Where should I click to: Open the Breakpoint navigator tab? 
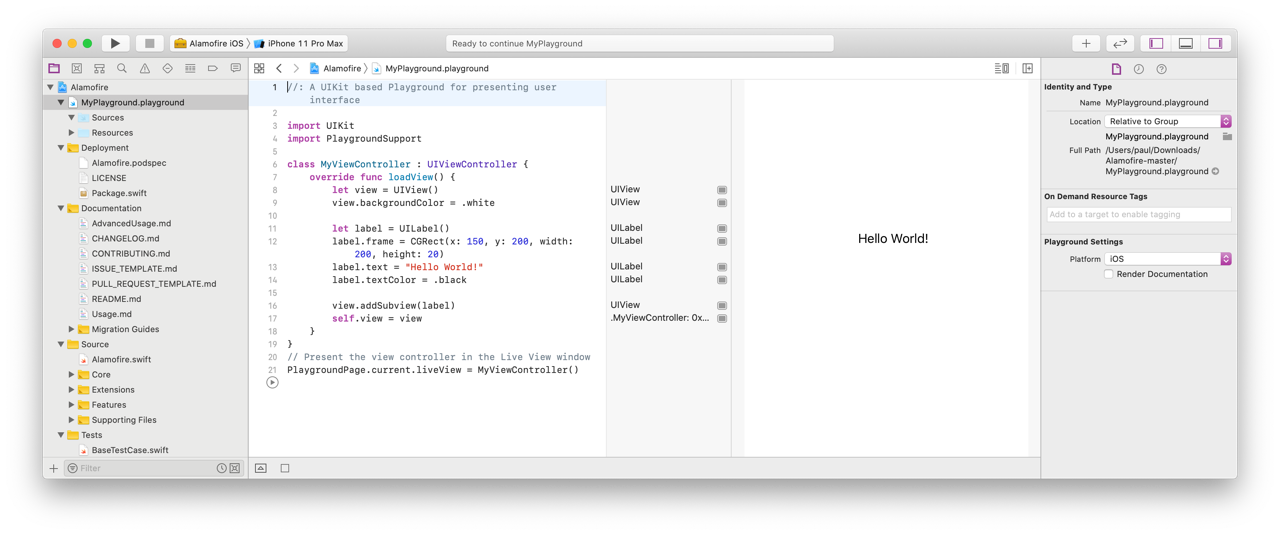[x=212, y=68]
